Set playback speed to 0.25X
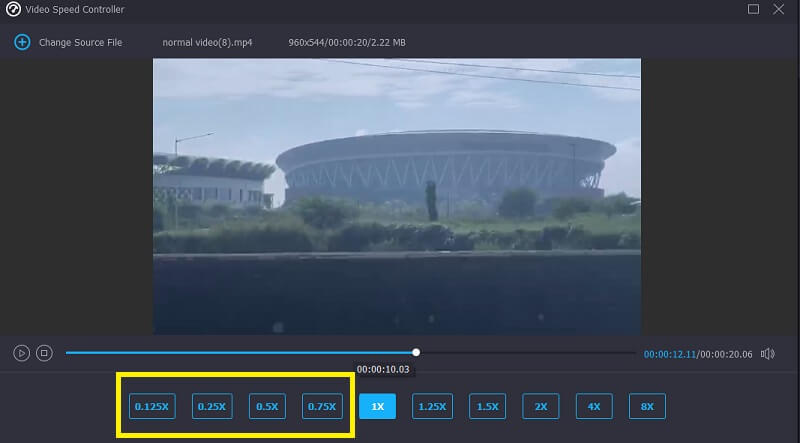Viewport: 800px width, 443px height. click(x=211, y=406)
